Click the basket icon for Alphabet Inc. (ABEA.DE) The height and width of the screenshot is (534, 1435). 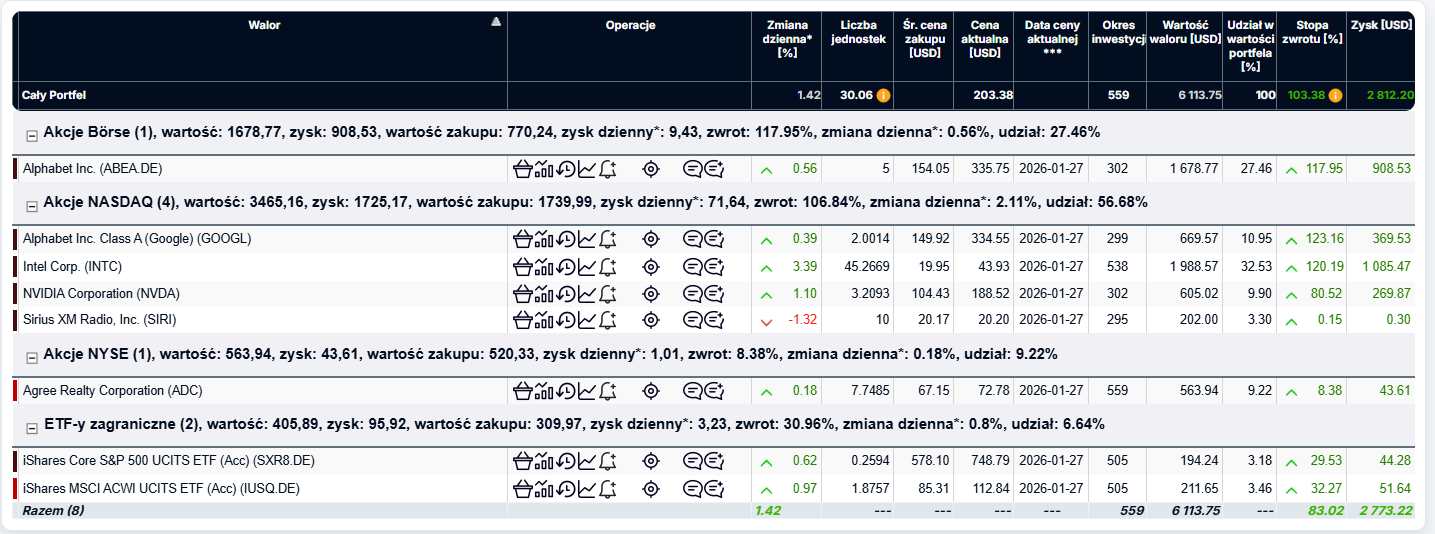tap(521, 169)
